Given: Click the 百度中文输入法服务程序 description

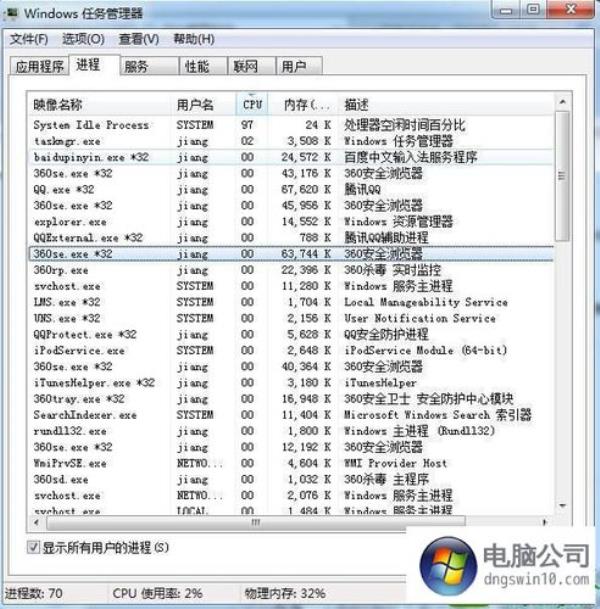Looking at the screenshot, I should click(410, 157).
